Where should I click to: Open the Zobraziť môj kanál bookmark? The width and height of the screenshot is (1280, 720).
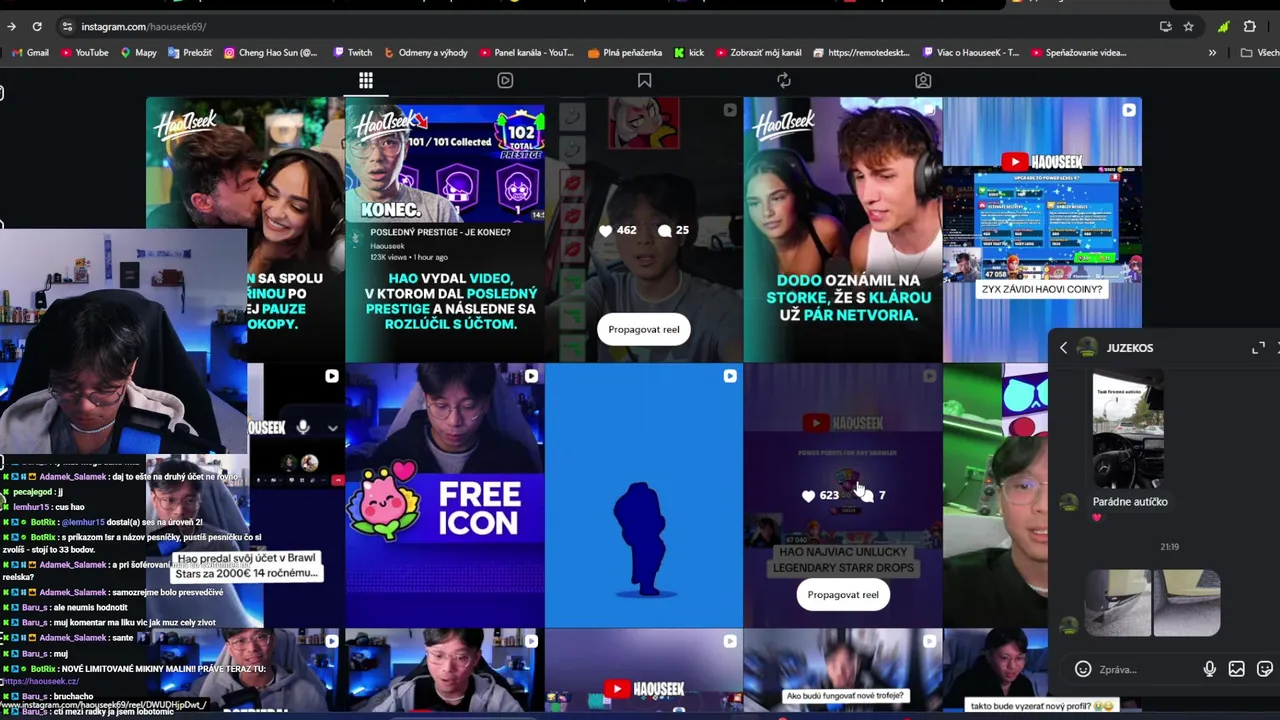click(x=759, y=52)
